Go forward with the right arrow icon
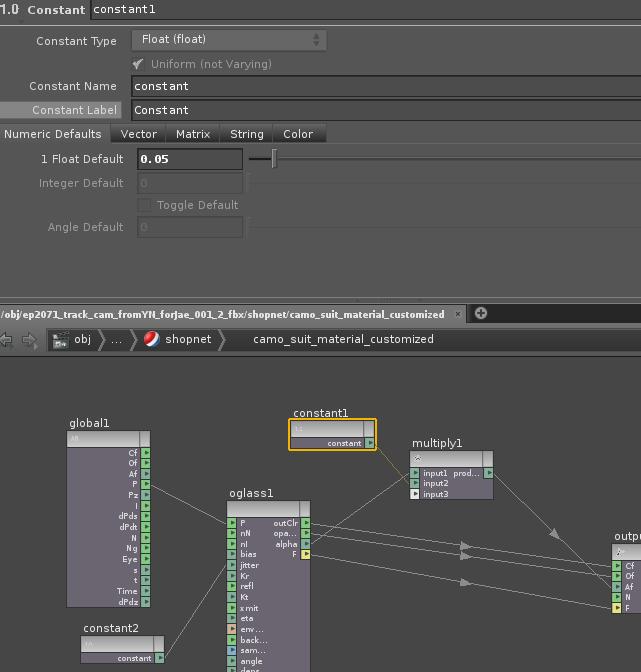The width and height of the screenshot is (641, 672). [29, 340]
